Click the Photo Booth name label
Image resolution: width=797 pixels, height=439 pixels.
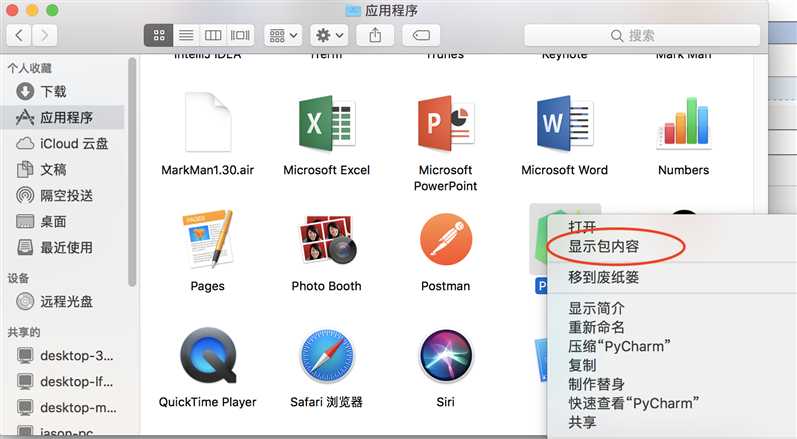[326, 286]
